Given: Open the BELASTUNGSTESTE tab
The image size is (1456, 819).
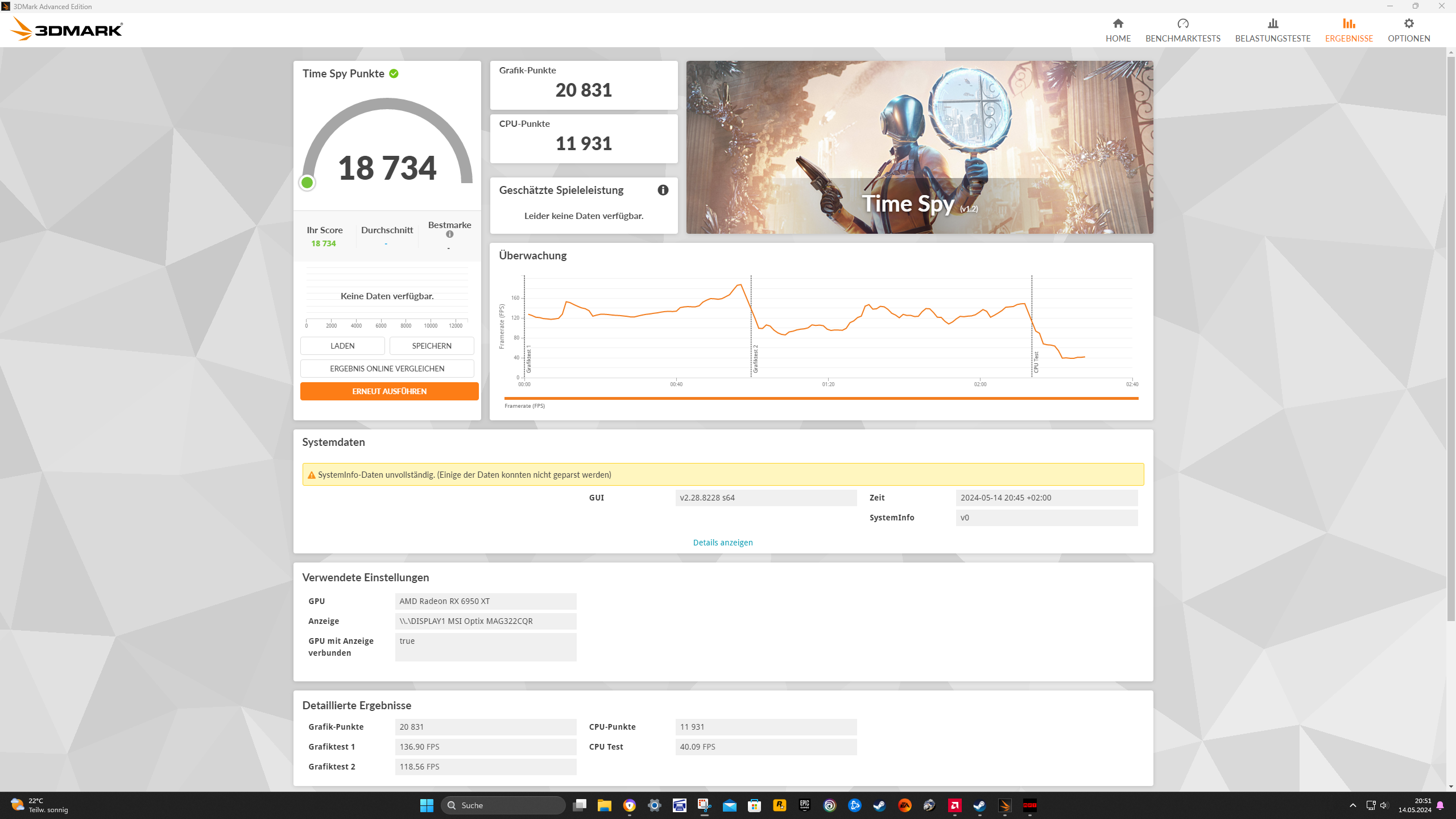Looking at the screenshot, I should [1273, 30].
